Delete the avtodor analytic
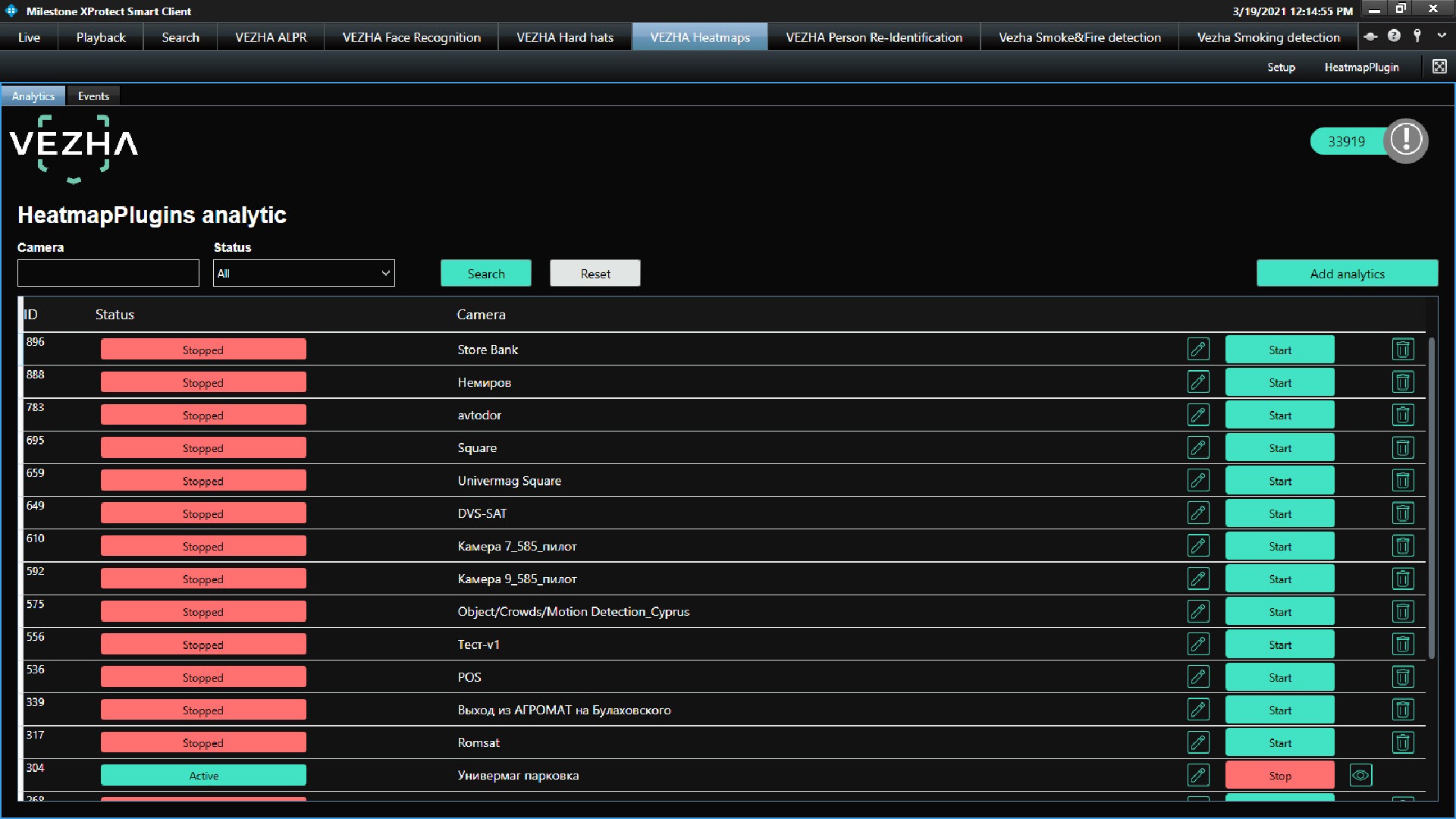Image resolution: width=1456 pixels, height=819 pixels. click(1403, 415)
